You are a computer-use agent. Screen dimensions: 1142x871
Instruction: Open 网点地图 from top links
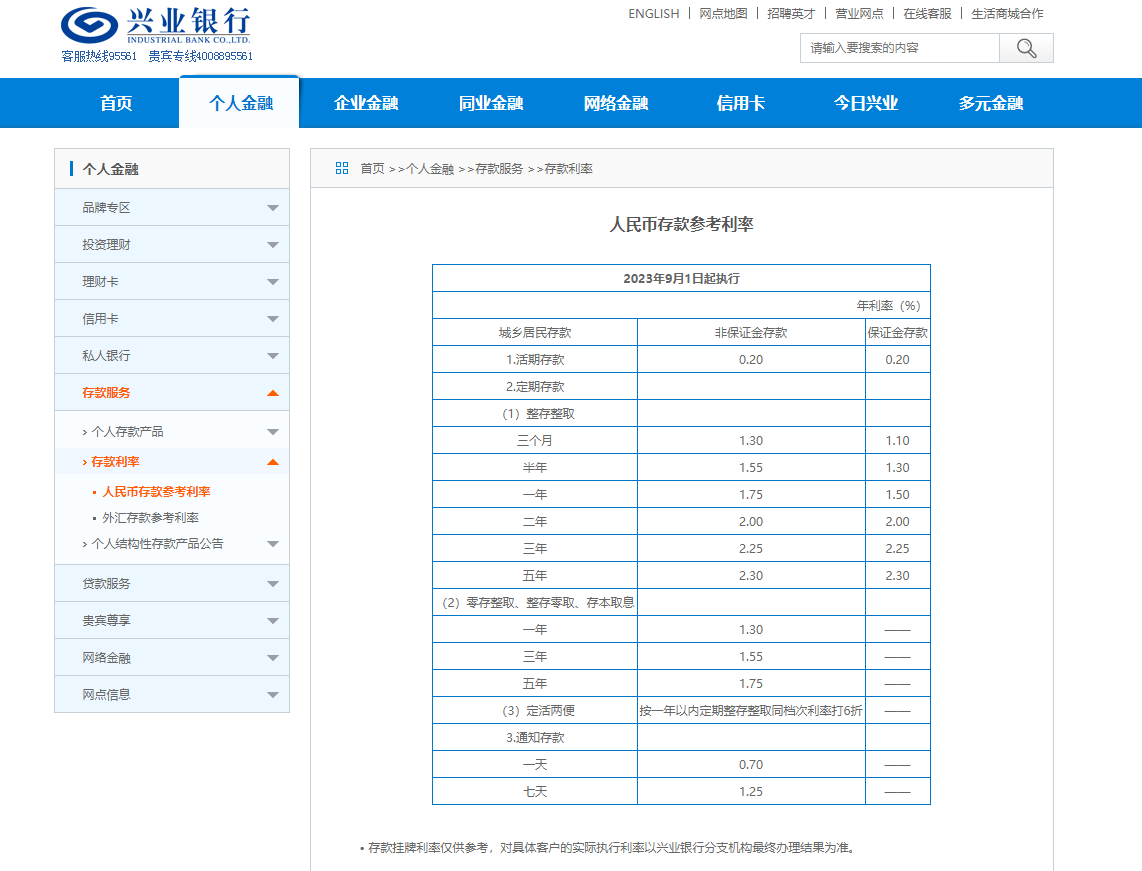723,14
